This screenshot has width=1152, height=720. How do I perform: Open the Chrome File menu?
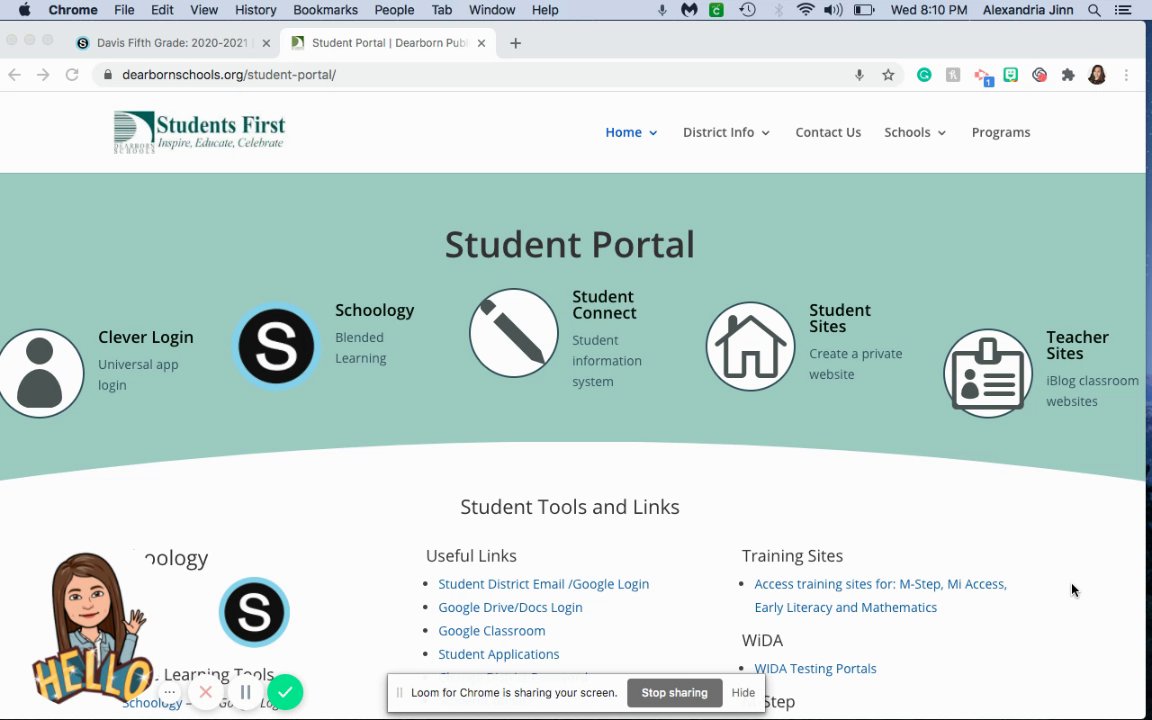click(124, 10)
